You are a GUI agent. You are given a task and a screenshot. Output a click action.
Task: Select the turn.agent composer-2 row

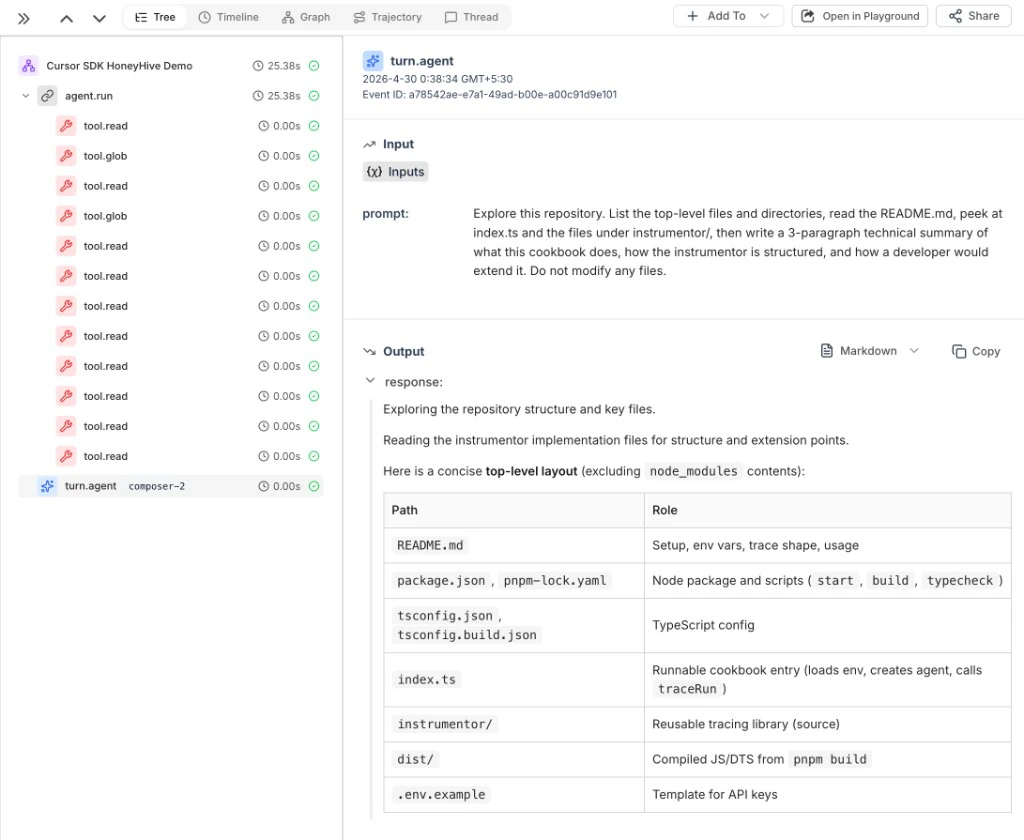pyautogui.click(x=171, y=487)
